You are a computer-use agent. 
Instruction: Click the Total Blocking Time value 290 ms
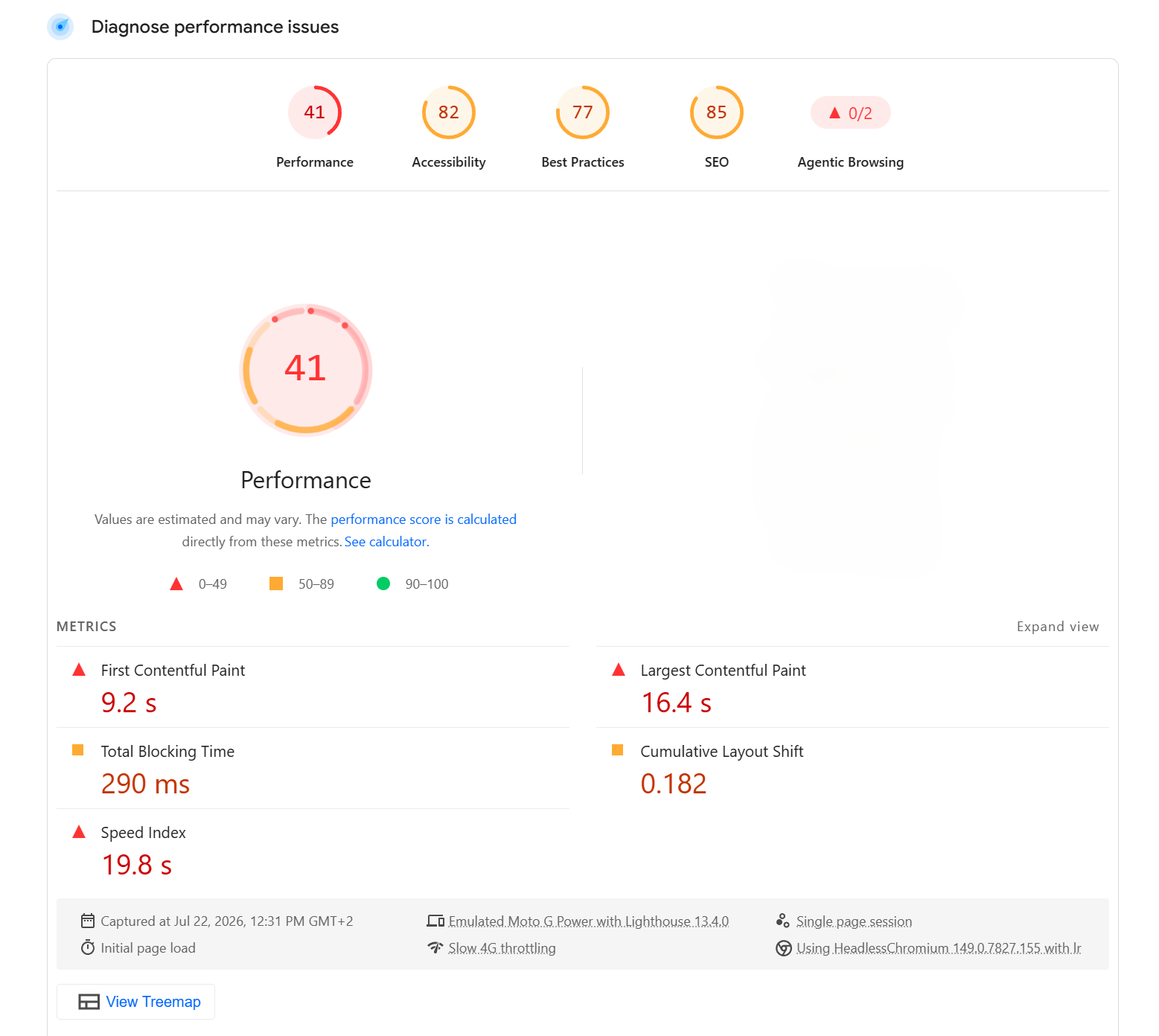pyautogui.click(x=146, y=784)
